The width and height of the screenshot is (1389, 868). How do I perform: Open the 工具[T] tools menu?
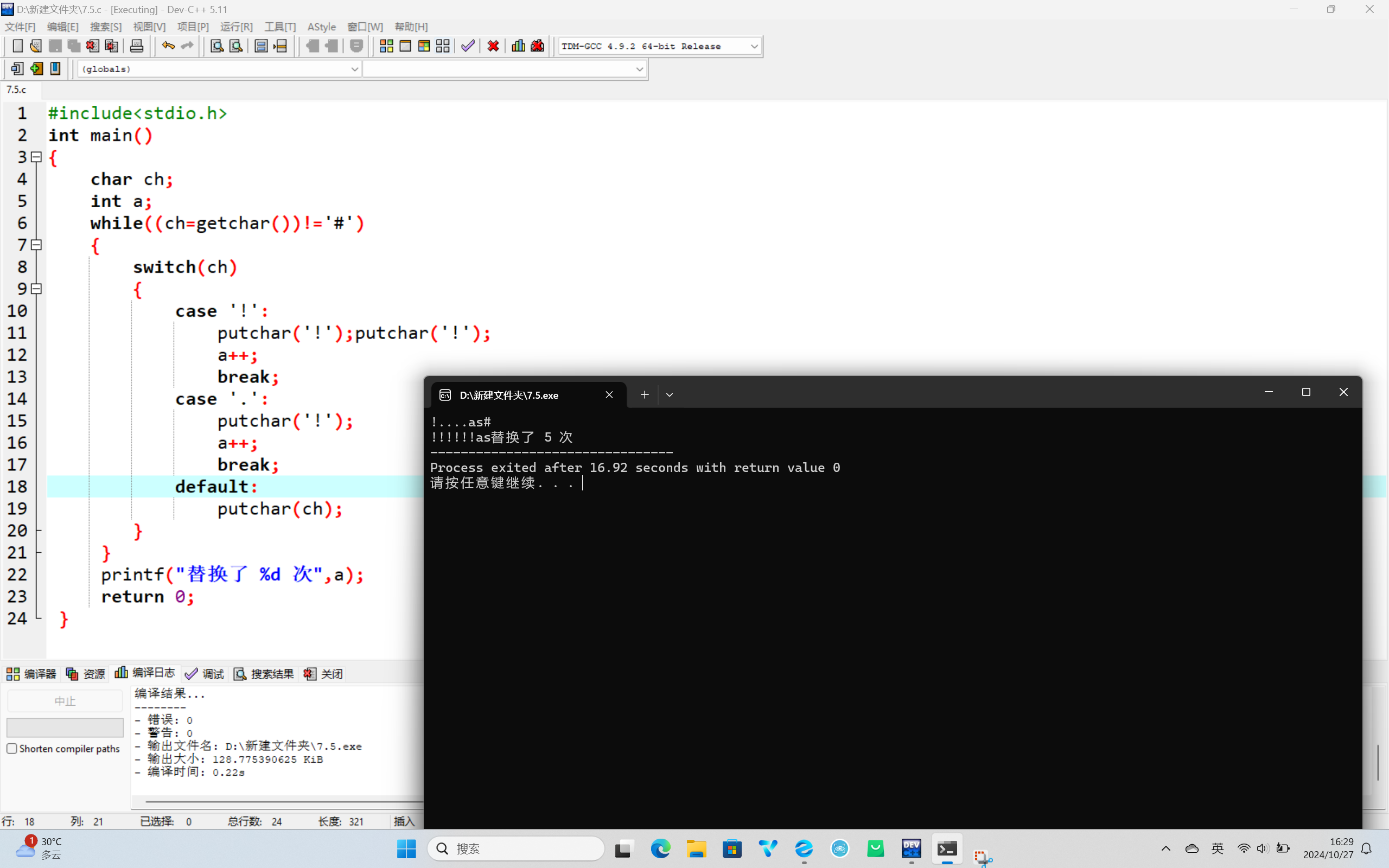[x=279, y=27]
